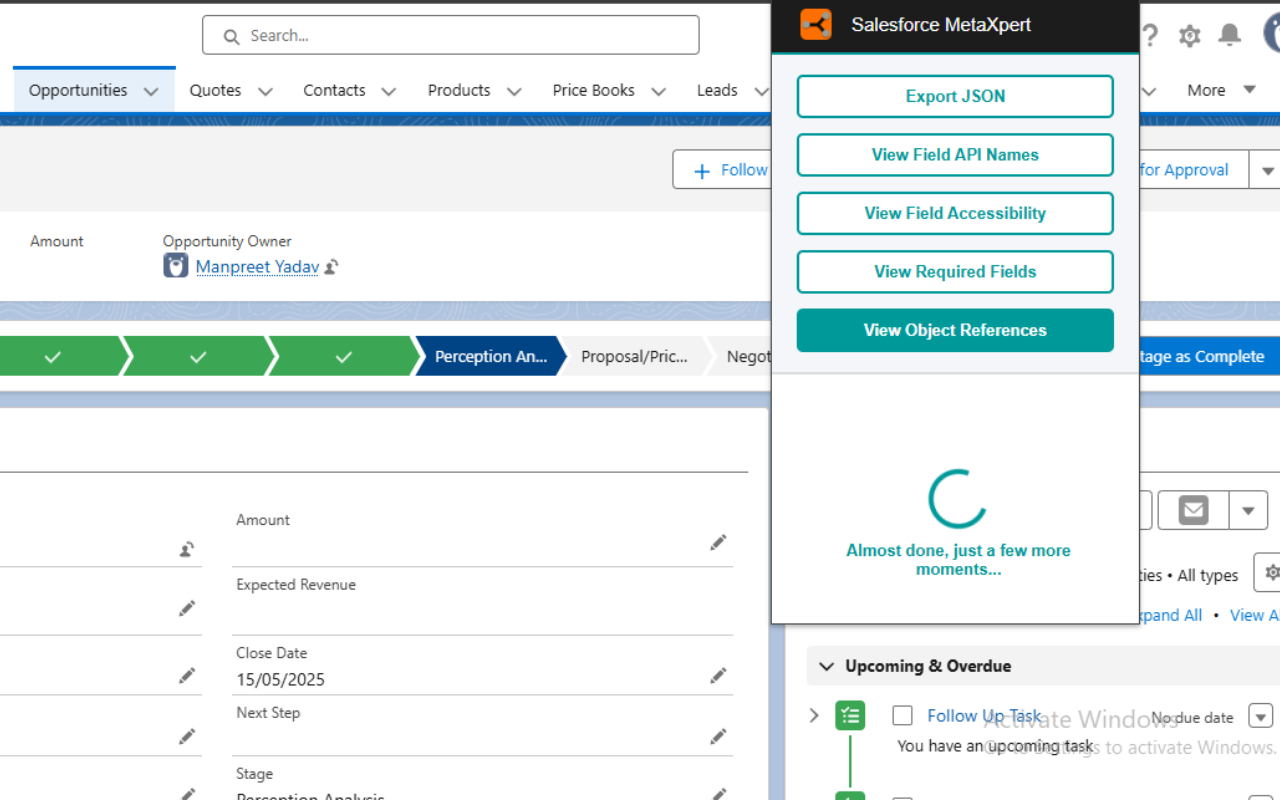Click the activity filter gear icon
1280x800 pixels.
pos(1270,573)
